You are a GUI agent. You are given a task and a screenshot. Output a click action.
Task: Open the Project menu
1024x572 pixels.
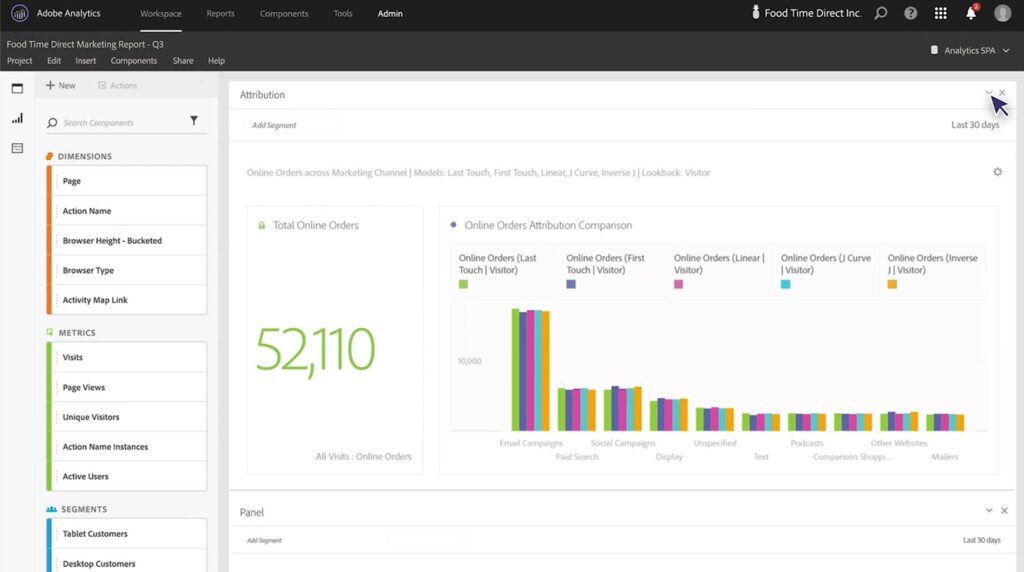[20, 61]
